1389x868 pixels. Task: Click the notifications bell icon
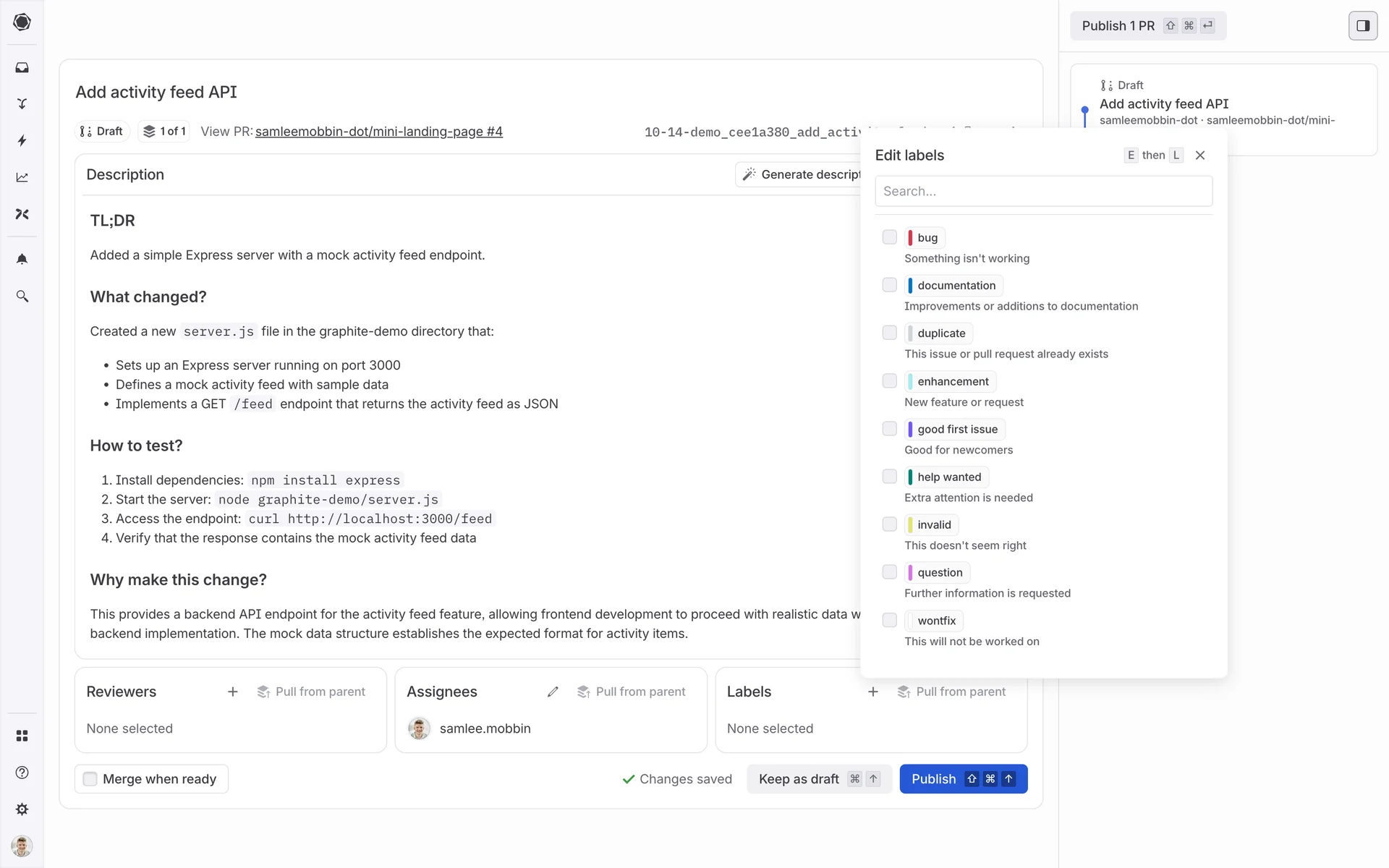tap(22, 259)
